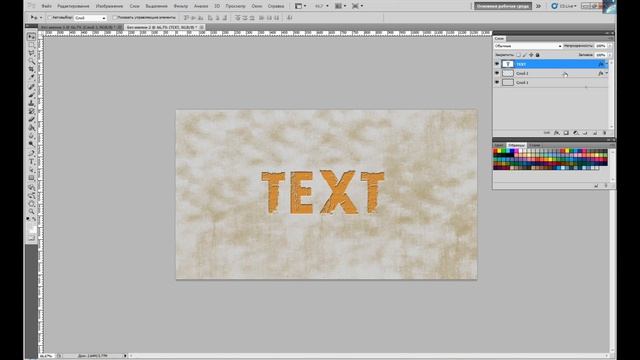The height and width of the screenshot is (360, 640).
Task: Select the Lasso tool
Action: point(31,53)
